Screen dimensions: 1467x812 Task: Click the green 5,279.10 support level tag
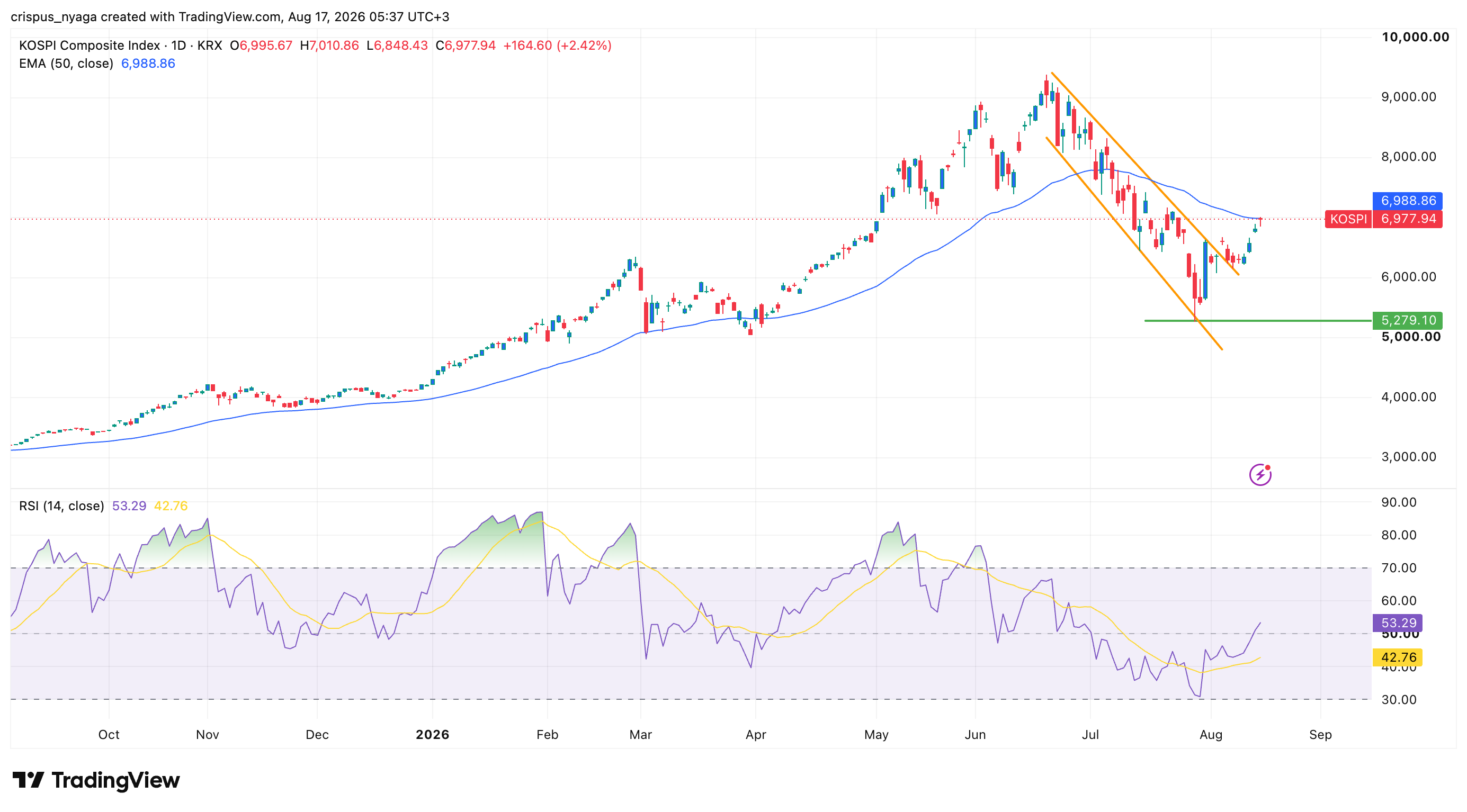coord(1407,320)
